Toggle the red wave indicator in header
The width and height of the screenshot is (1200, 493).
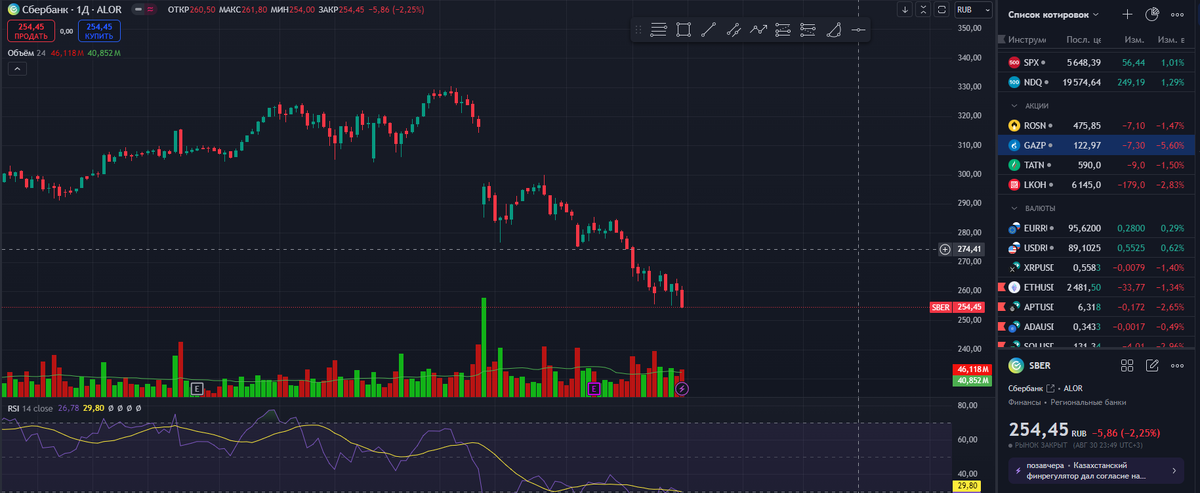tap(151, 9)
